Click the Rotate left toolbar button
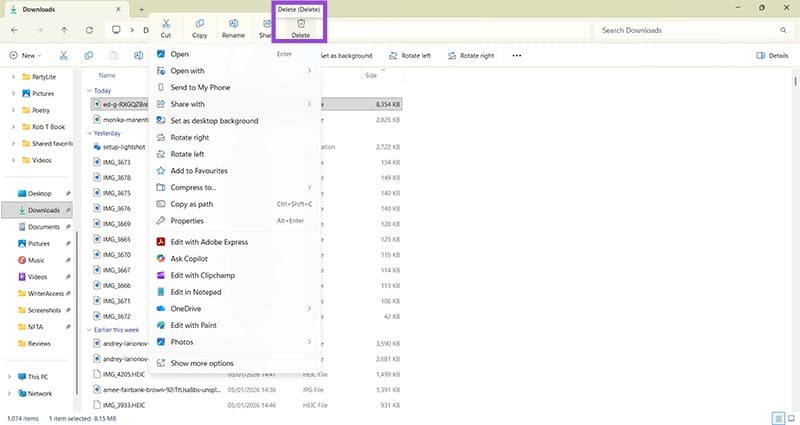 (410, 56)
